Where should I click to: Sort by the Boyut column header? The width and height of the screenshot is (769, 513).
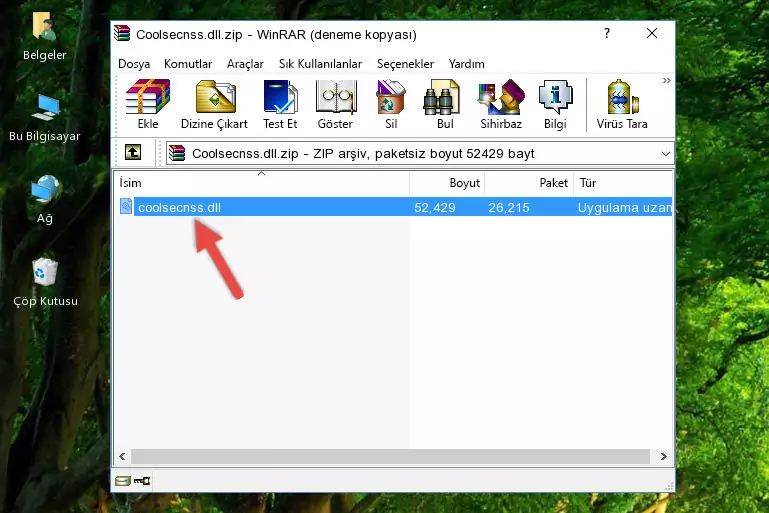tap(447, 183)
